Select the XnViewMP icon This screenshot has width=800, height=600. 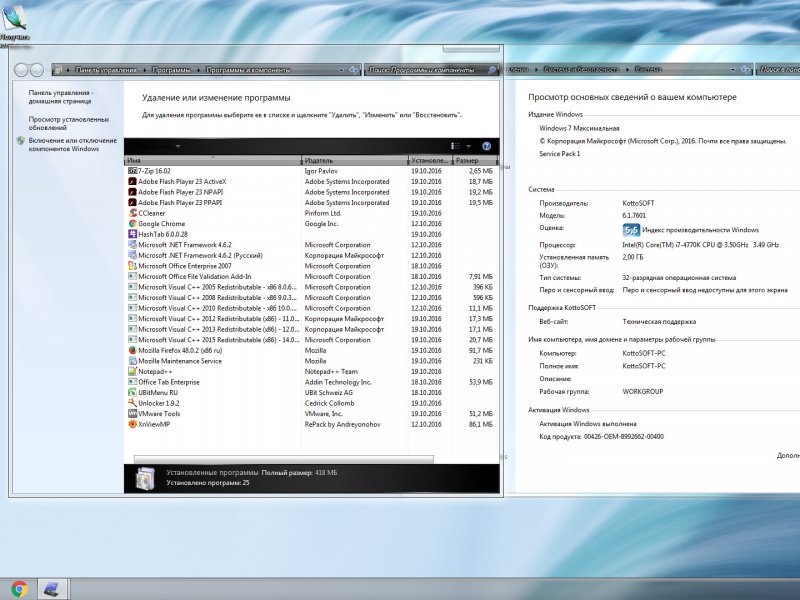pos(133,424)
